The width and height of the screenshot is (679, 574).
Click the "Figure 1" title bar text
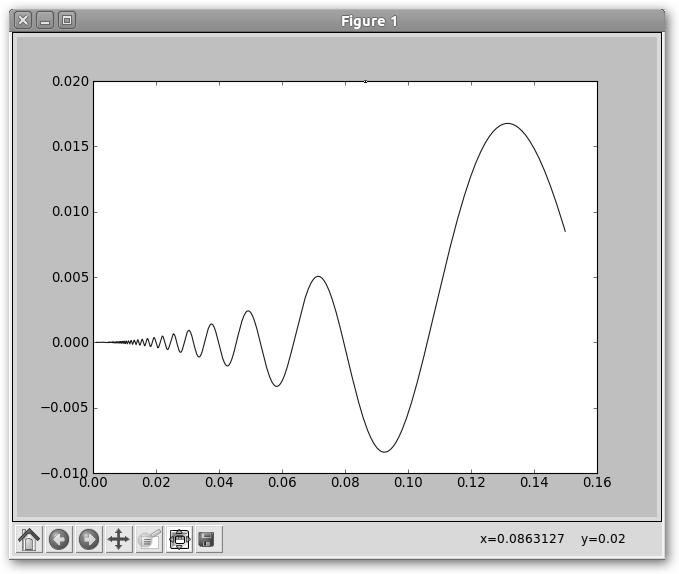click(369, 21)
